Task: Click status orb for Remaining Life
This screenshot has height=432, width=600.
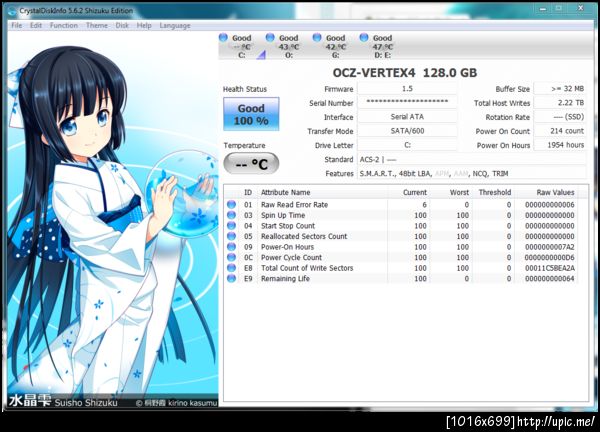Action: 231,278
